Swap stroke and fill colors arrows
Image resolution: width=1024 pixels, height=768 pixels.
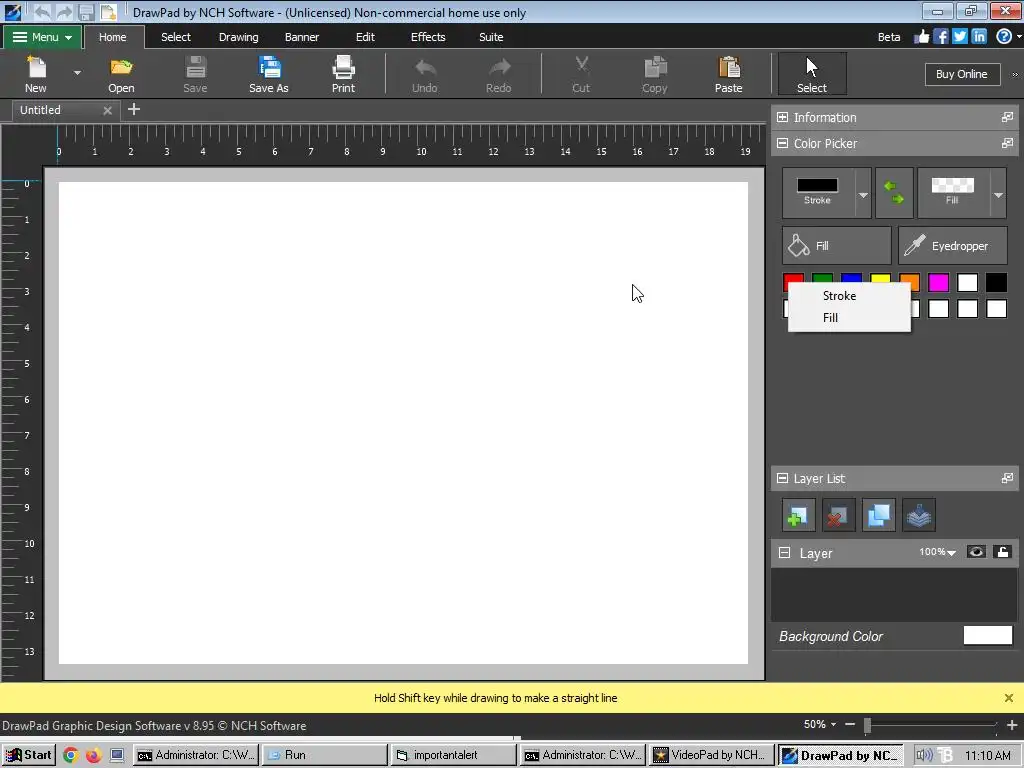tap(894, 193)
